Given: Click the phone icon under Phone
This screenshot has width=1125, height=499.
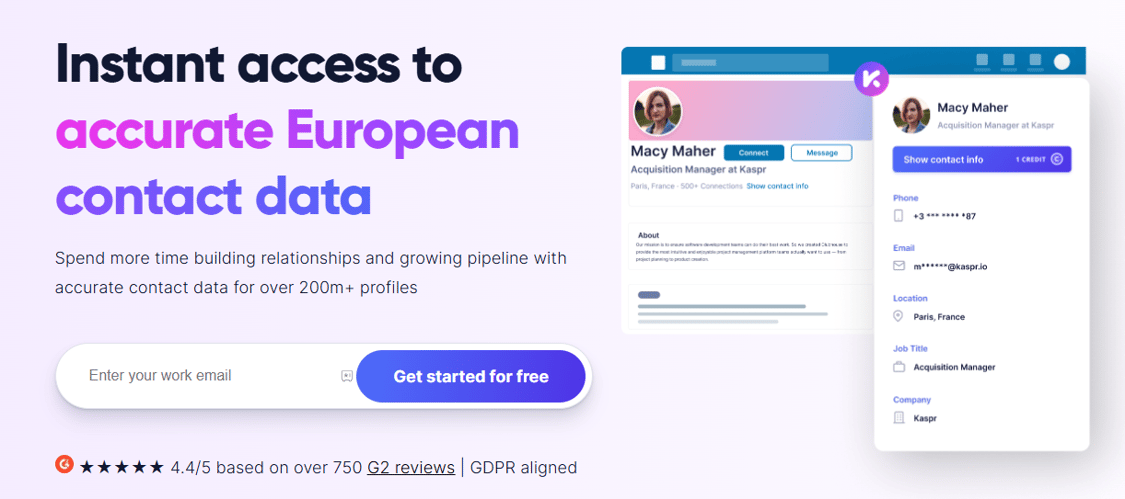Looking at the screenshot, I should (x=898, y=215).
